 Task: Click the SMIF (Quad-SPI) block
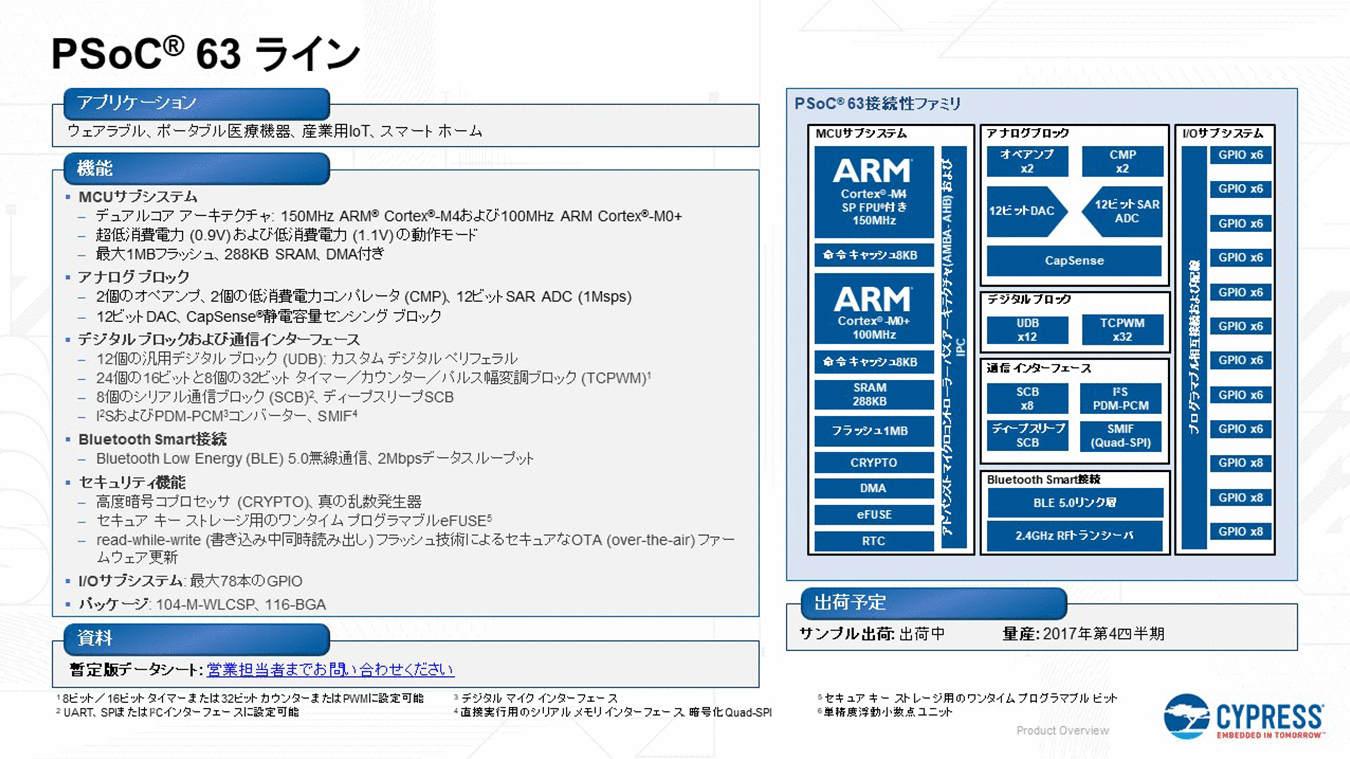1122,436
